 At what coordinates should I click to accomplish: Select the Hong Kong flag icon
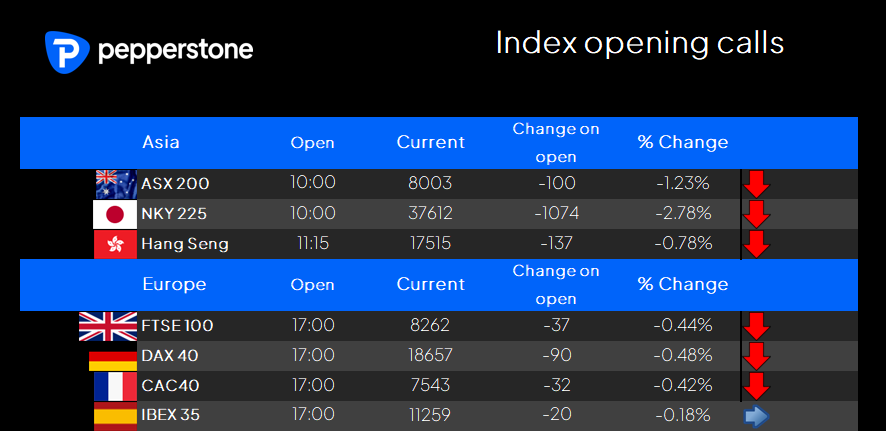(x=115, y=244)
